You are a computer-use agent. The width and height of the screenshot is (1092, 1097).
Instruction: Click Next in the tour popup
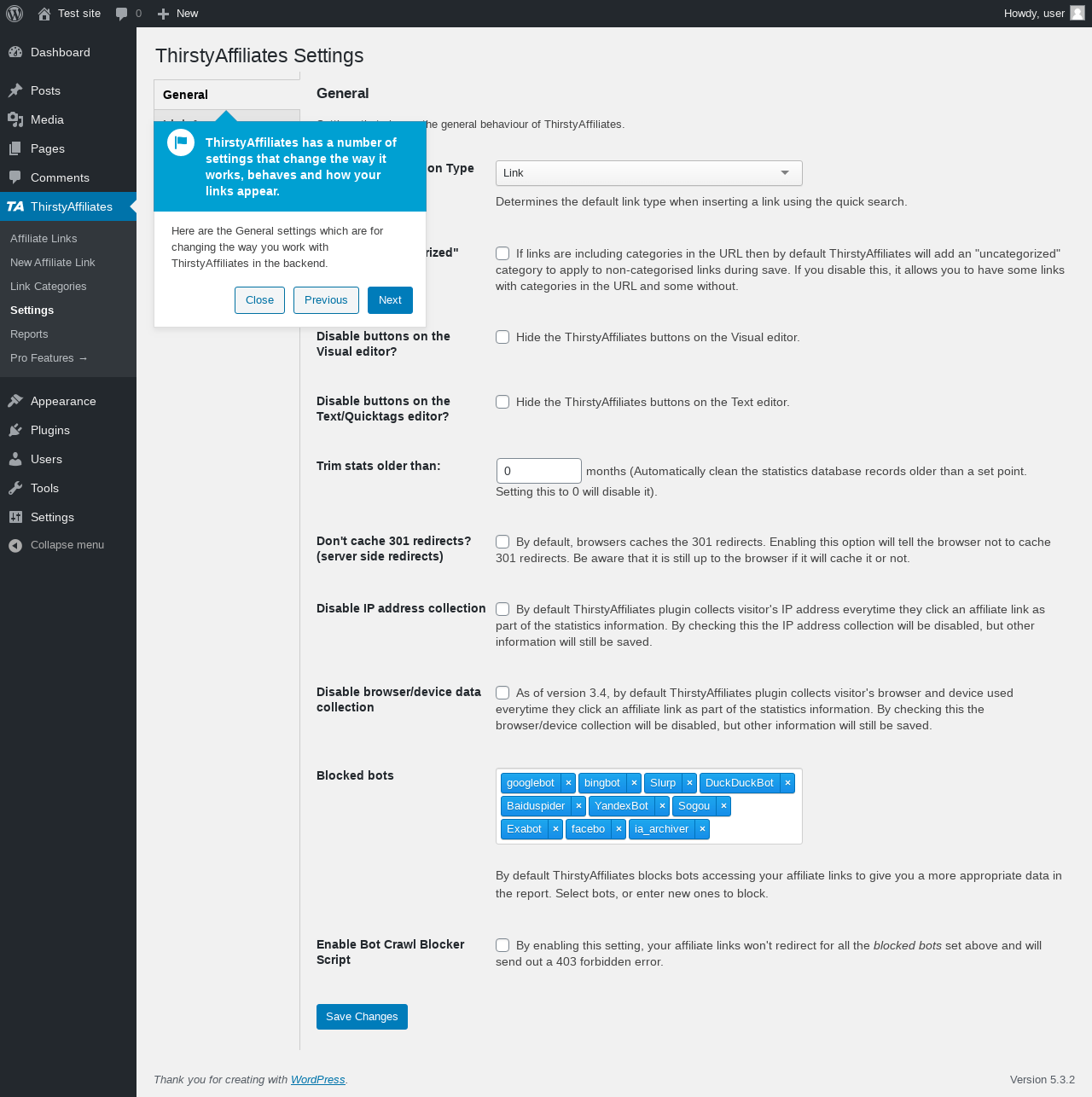click(390, 300)
